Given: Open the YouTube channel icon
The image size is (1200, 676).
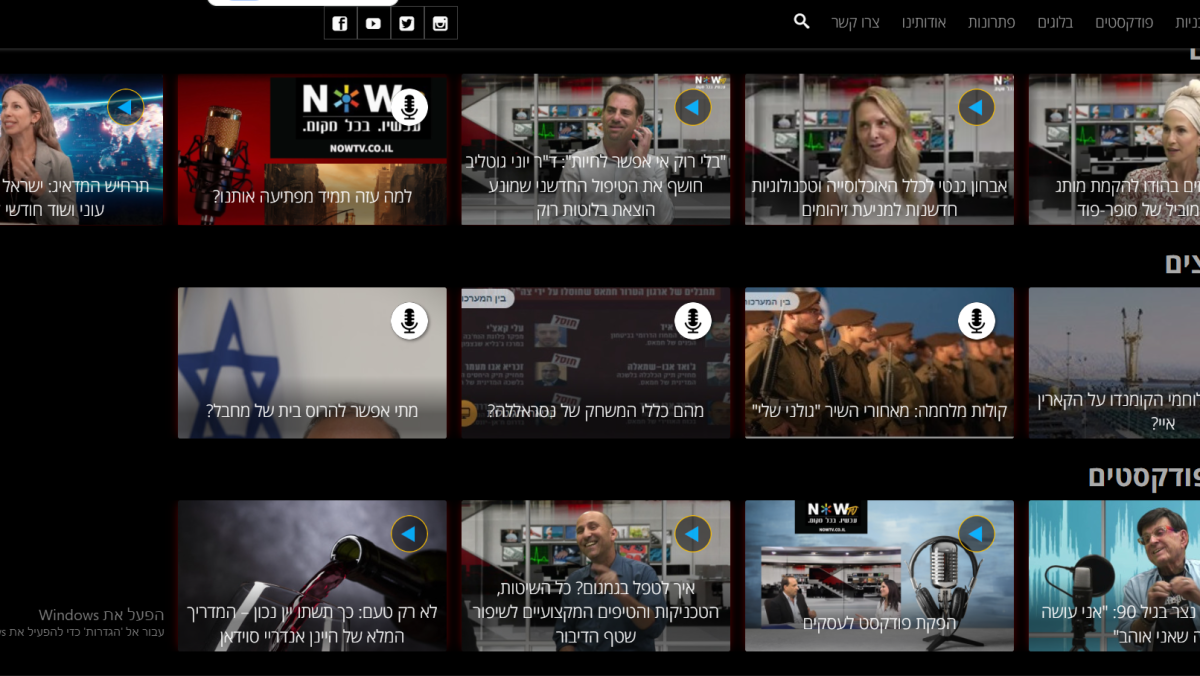Looking at the screenshot, I should (373, 23).
